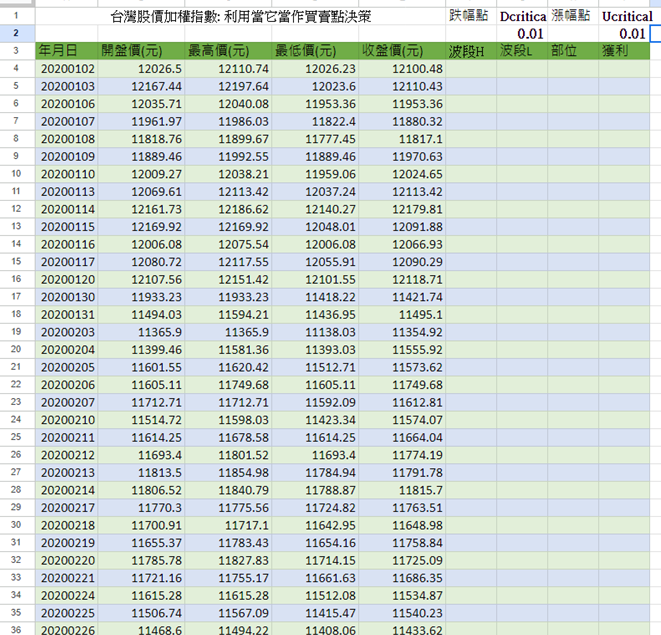Viewport: 661px width, 635px height.
Task: Click the 最高價(元) column header
Action: 228,51
